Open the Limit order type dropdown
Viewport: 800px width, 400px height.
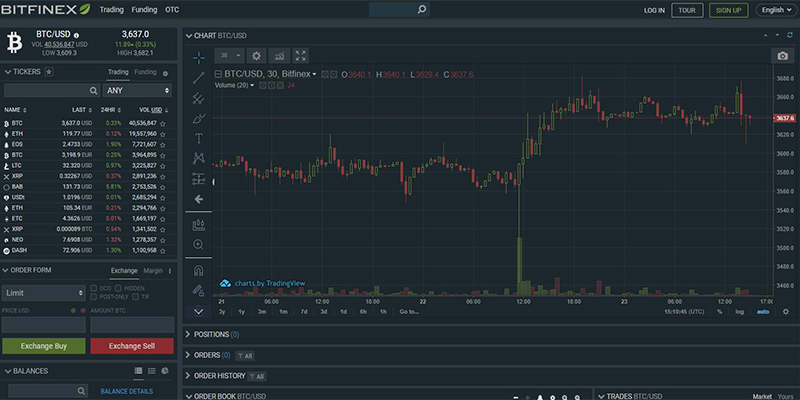coord(44,293)
